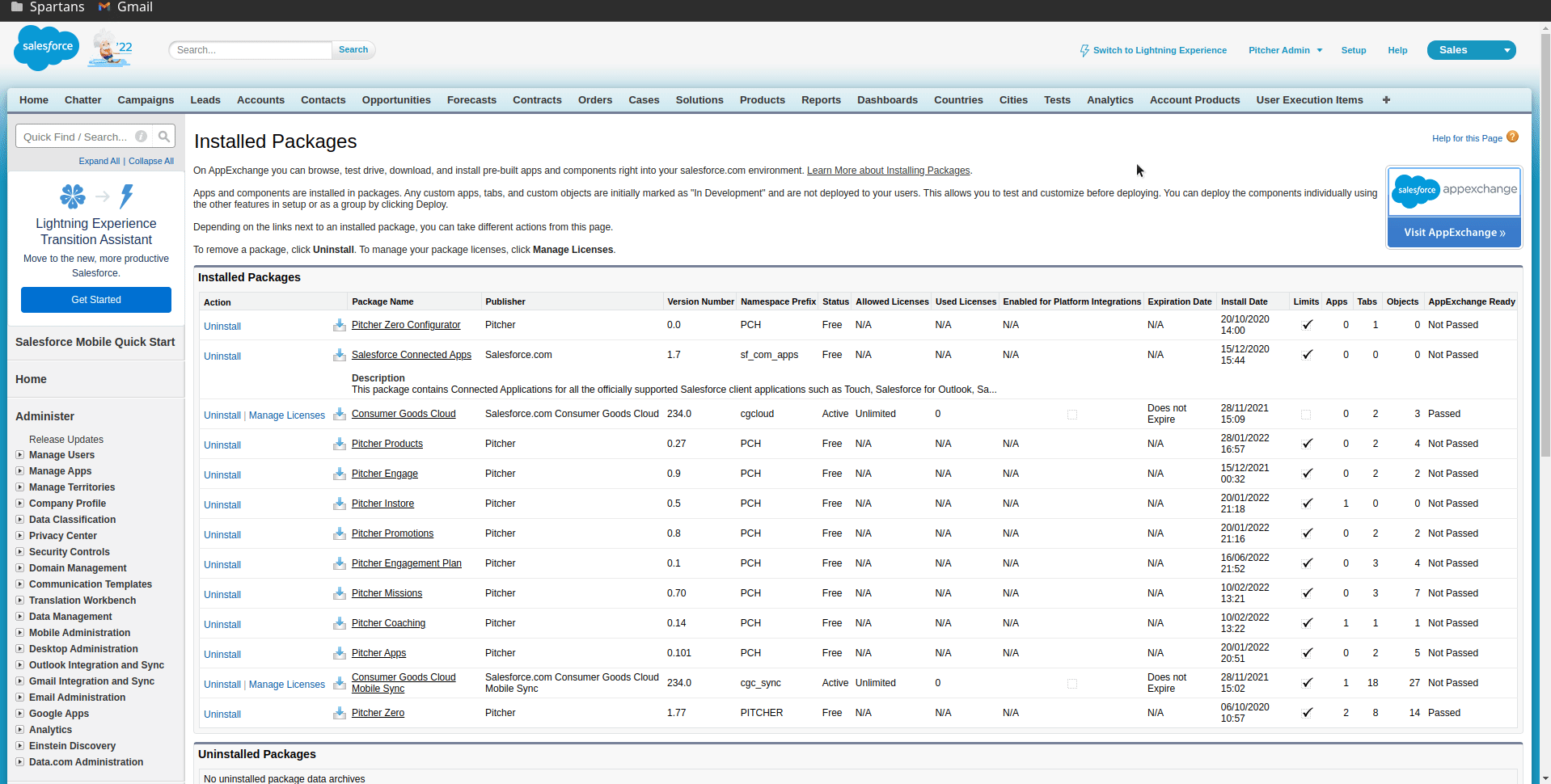
Task: Click the Quick Find info icon
Action: point(142,137)
